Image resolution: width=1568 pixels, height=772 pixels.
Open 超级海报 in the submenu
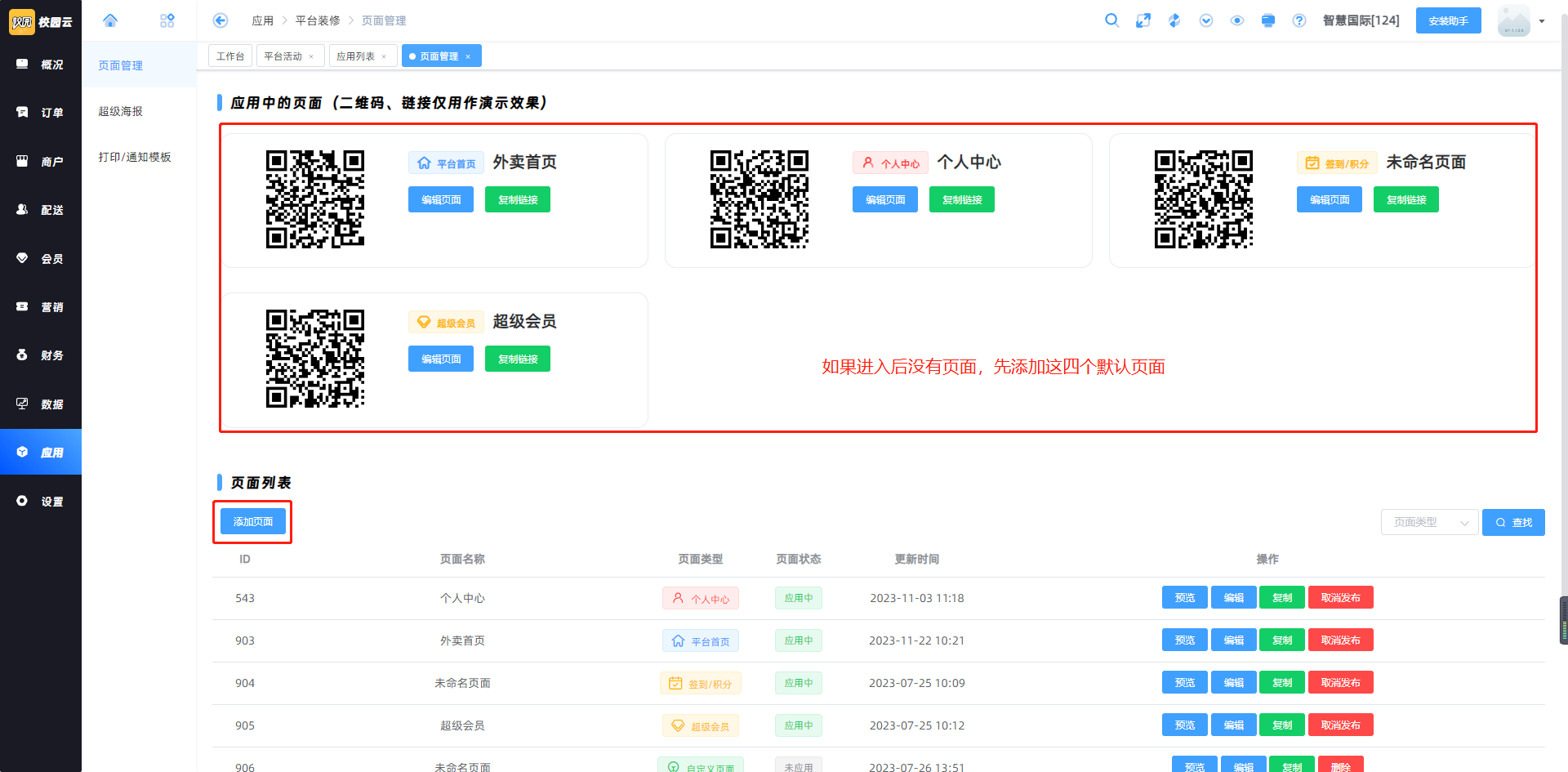tap(121, 111)
